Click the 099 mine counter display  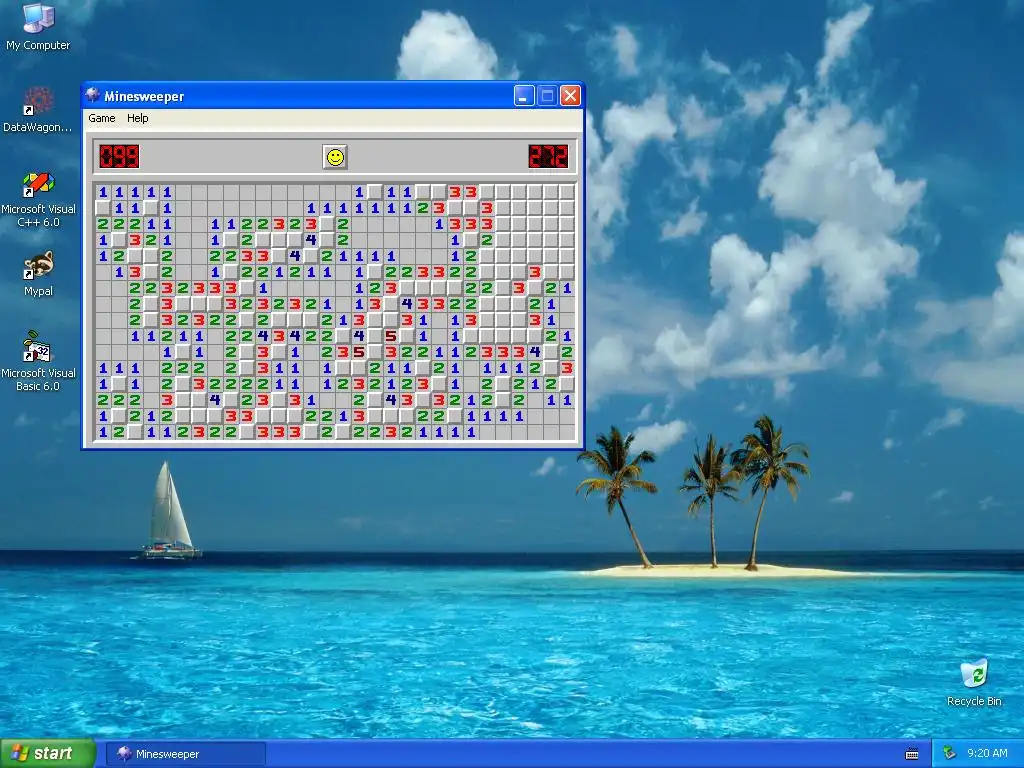pyautogui.click(x=119, y=157)
